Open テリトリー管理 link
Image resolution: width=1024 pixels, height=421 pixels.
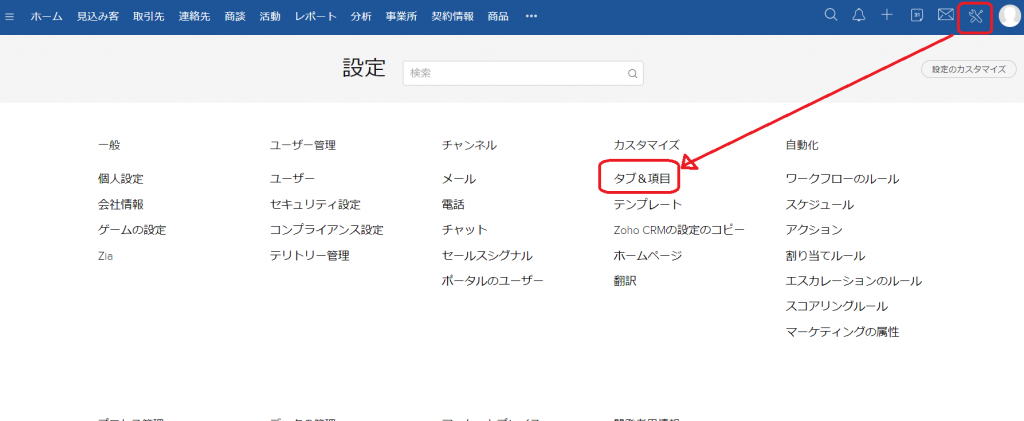(310, 256)
